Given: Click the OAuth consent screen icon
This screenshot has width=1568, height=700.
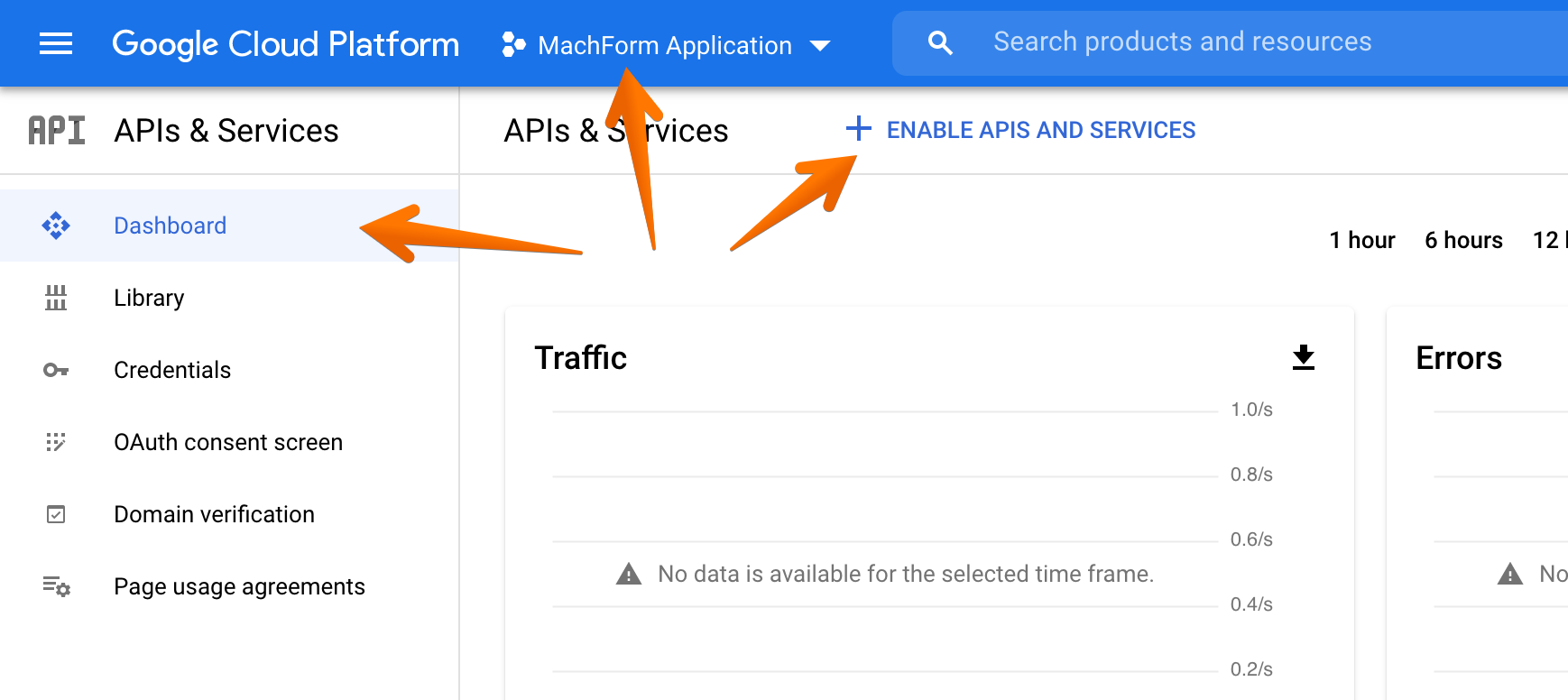Looking at the screenshot, I should [x=56, y=442].
